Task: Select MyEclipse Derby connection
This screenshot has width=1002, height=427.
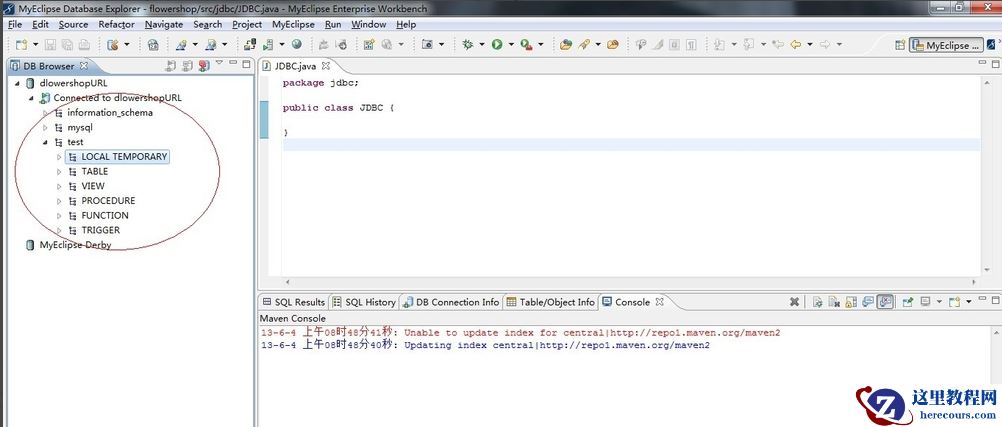Action: (74, 245)
